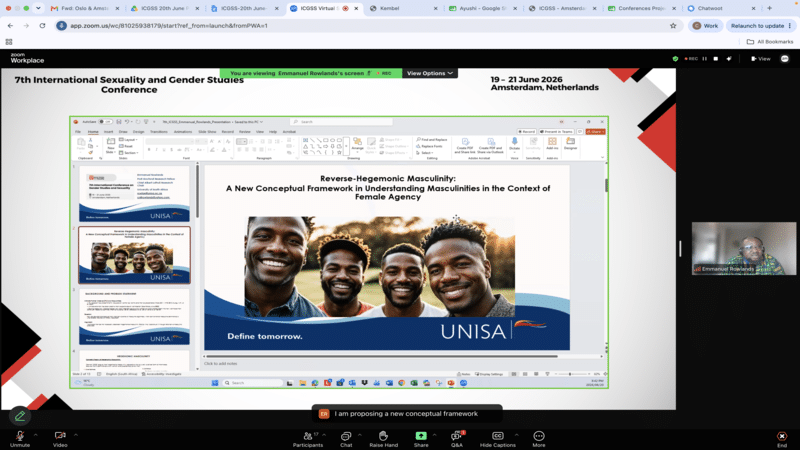Viewport: 800px width, 450px height.
Task: Select Emmanuel Rowlands video thumbnail
Action: click(x=743, y=248)
